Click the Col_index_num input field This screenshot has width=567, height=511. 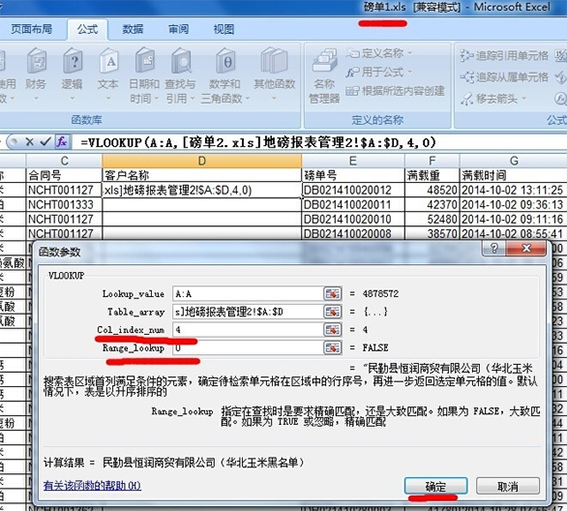pos(248,330)
